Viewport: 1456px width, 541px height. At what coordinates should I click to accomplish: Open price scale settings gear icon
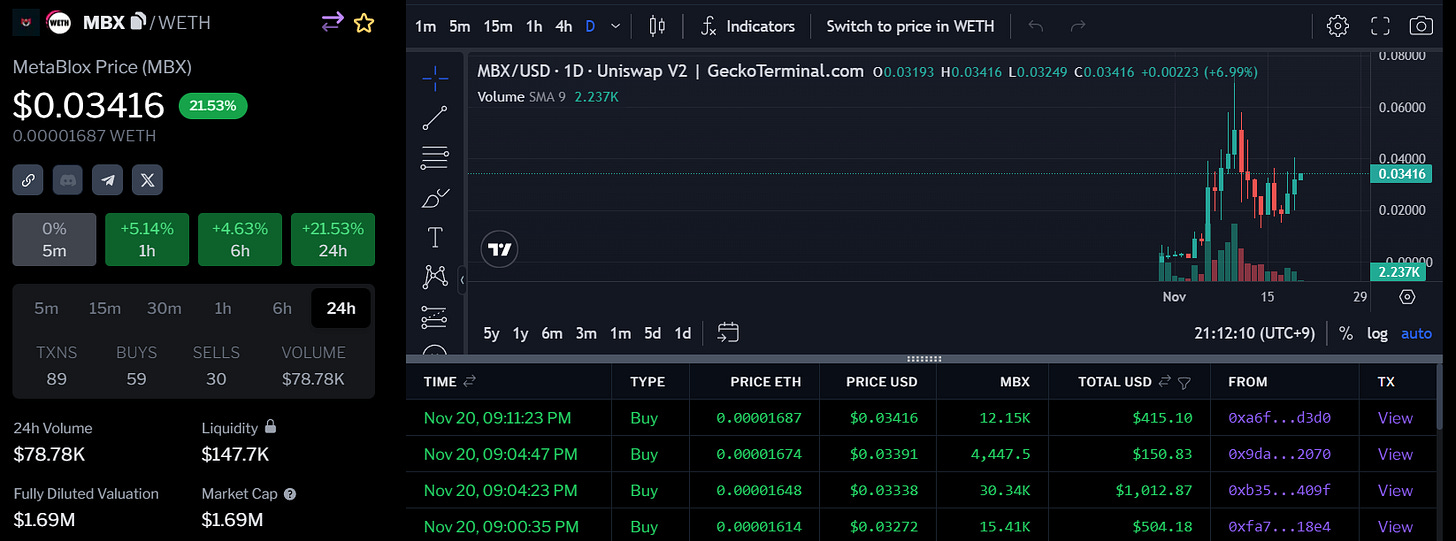click(x=1408, y=297)
